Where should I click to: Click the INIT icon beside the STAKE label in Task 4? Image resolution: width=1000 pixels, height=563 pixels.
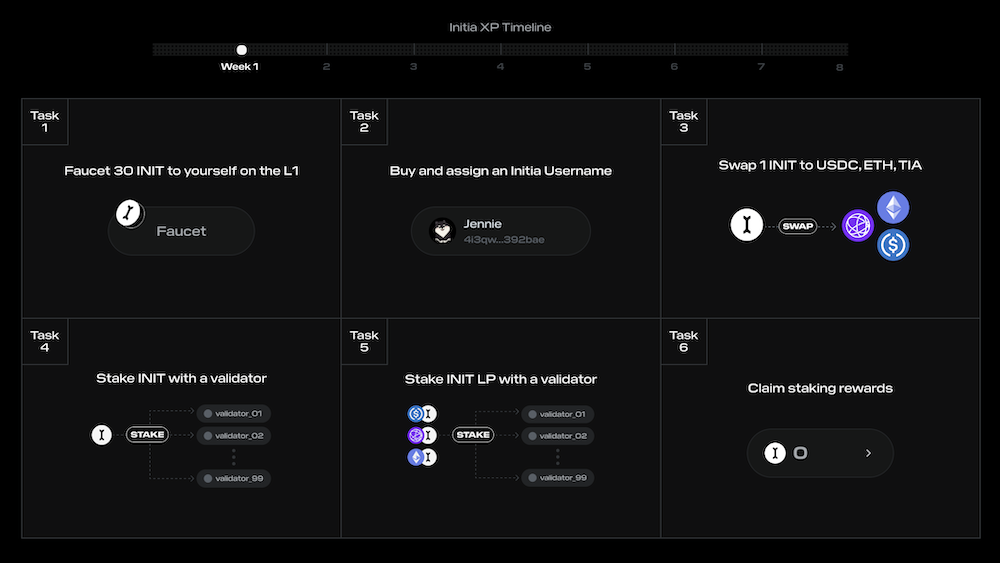101,435
